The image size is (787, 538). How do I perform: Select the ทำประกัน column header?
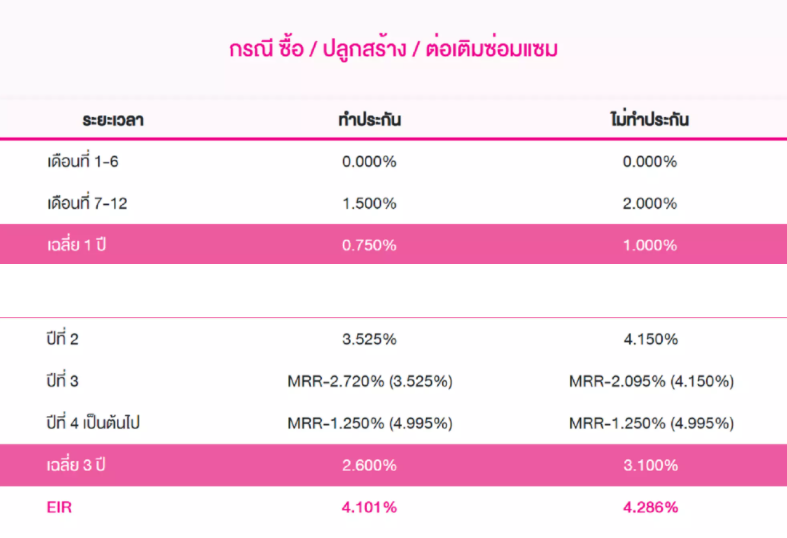click(369, 119)
